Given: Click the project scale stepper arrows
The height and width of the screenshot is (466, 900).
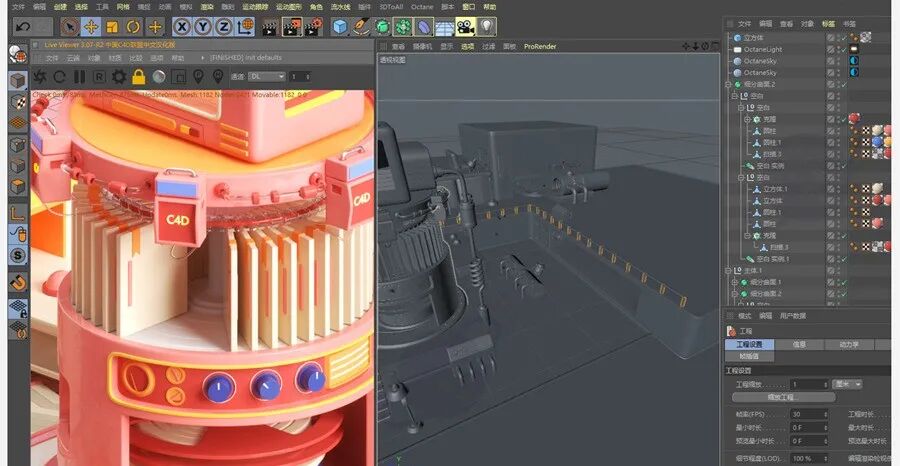Looking at the screenshot, I should tap(825, 384).
